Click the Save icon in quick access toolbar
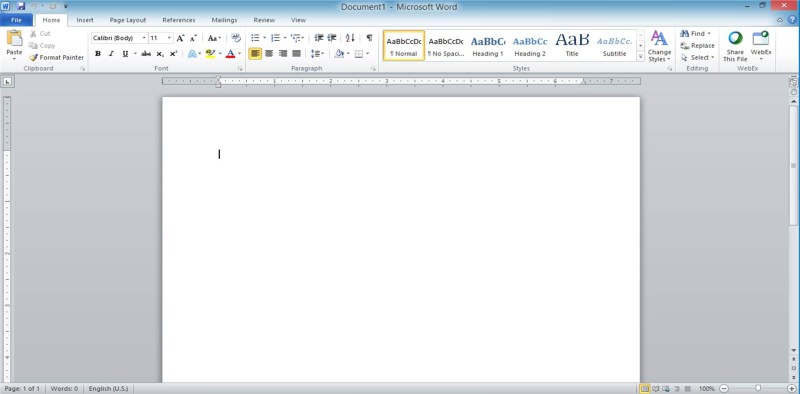800x394 pixels. [x=21, y=7]
